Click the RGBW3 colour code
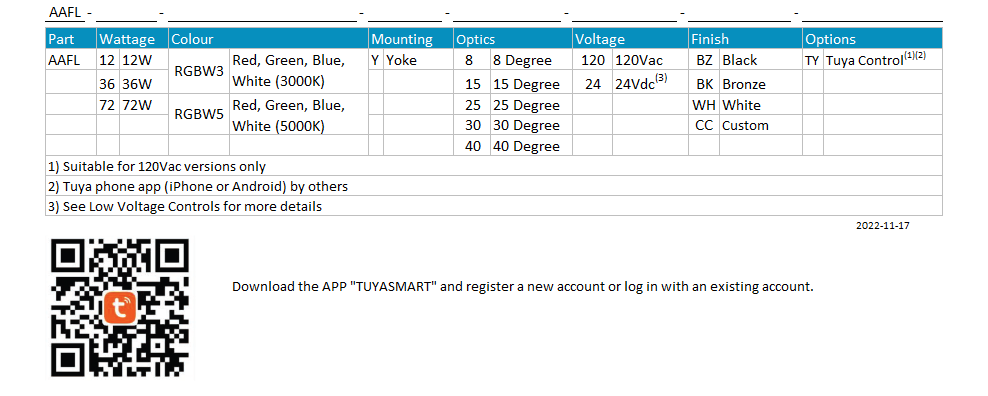Screen dimensions: 988x396 click(x=198, y=72)
